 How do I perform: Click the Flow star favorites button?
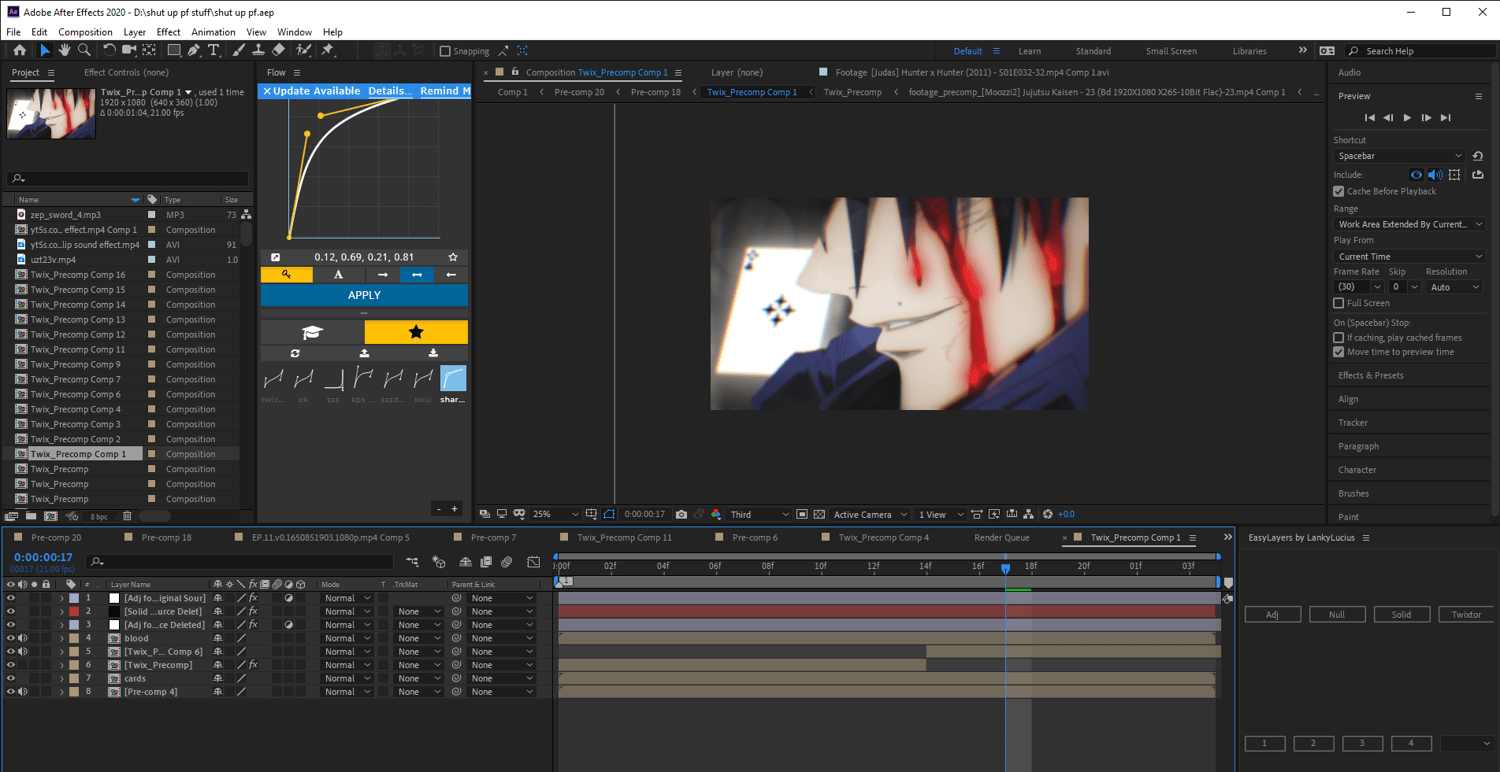coord(416,332)
